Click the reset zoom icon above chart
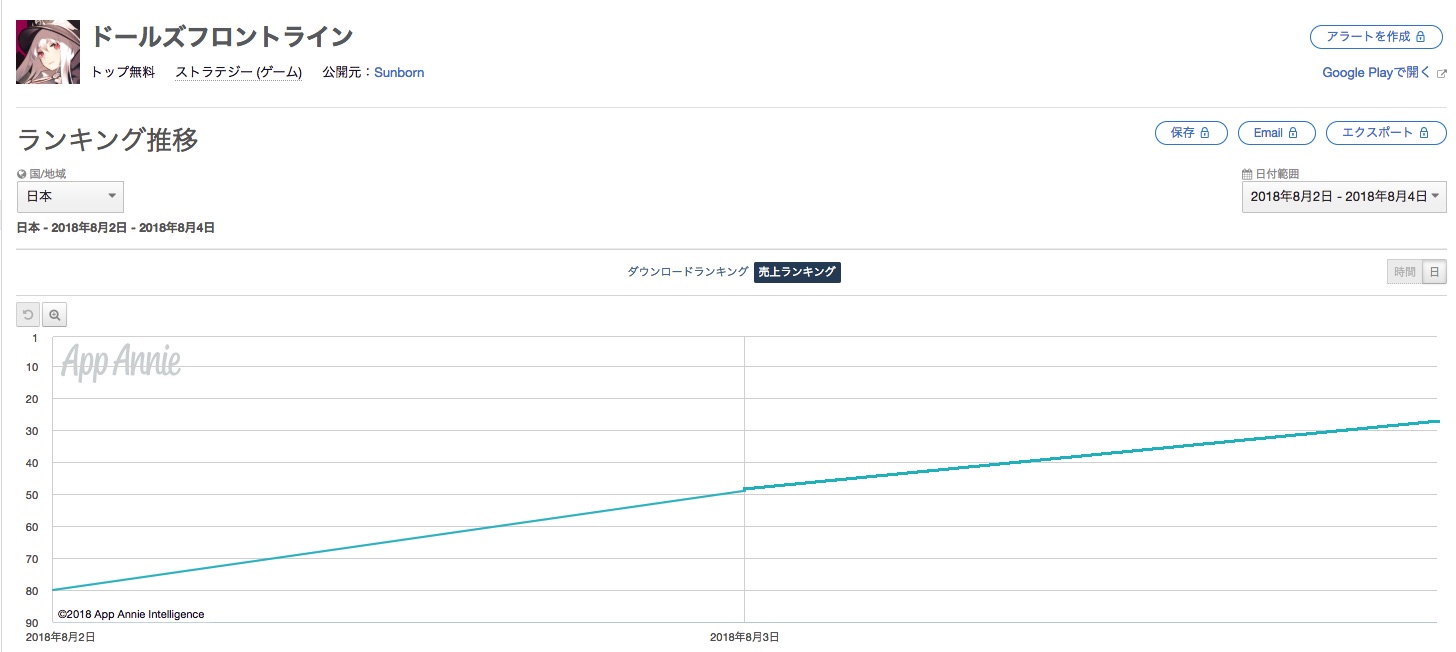This screenshot has height=652, width=1456. (28, 315)
